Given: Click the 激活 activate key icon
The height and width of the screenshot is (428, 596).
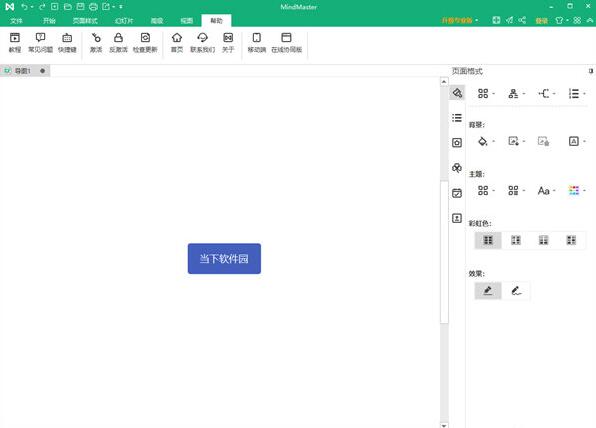Looking at the screenshot, I should (96, 43).
